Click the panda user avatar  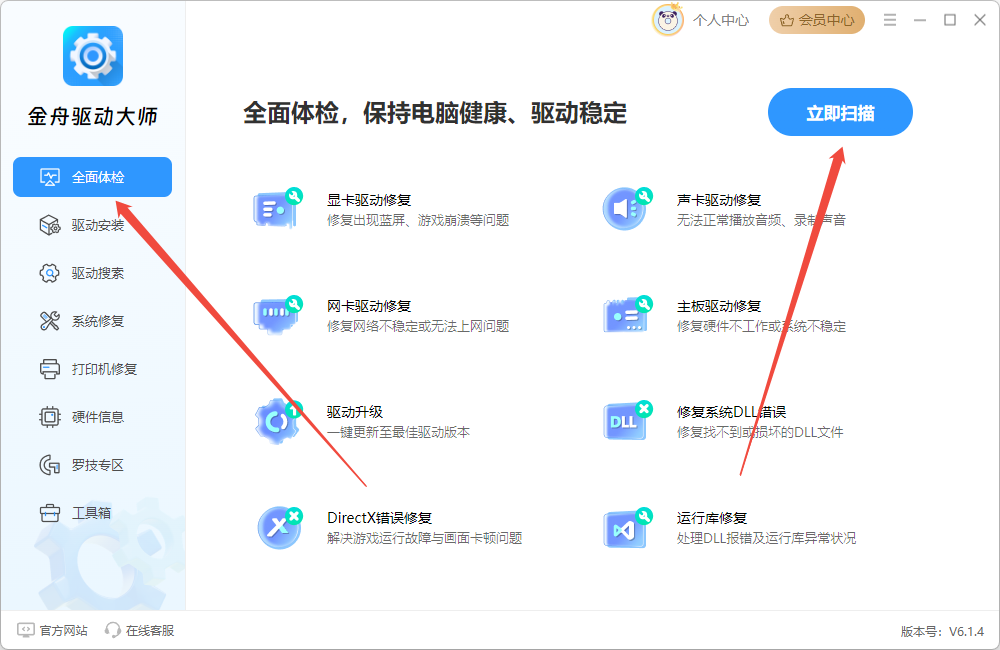point(668,20)
